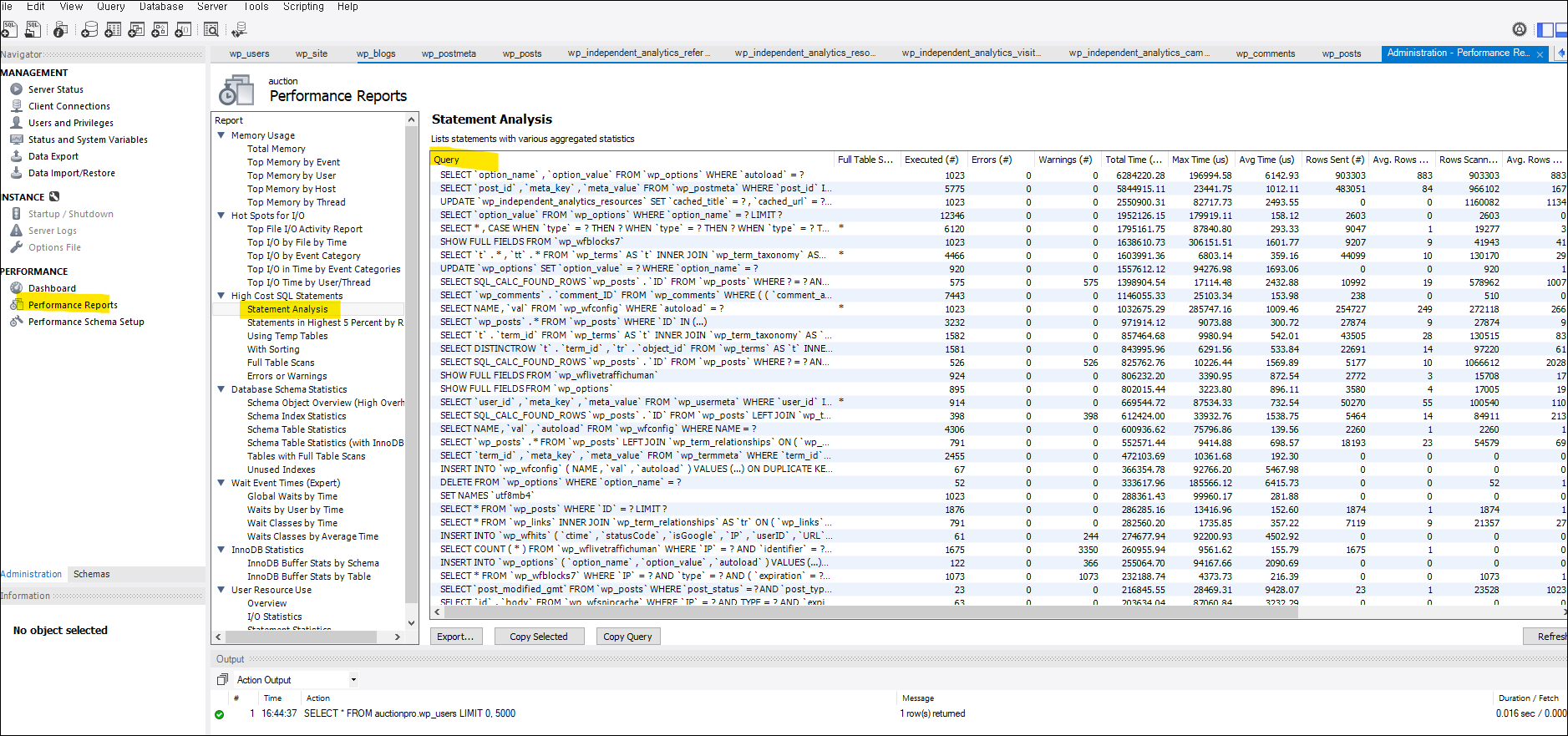Click the open SQL script file icon
The height and width of the screenshot is (736, 1568).
pos(33,30)
